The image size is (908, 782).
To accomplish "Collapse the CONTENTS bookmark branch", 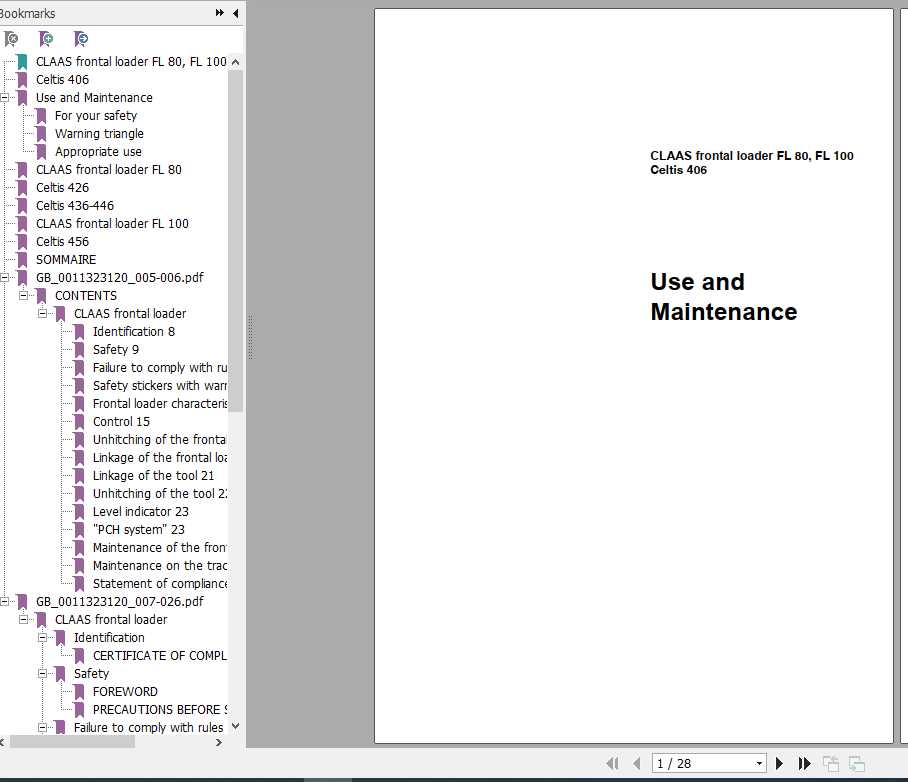I will click(x=24, y=296).
